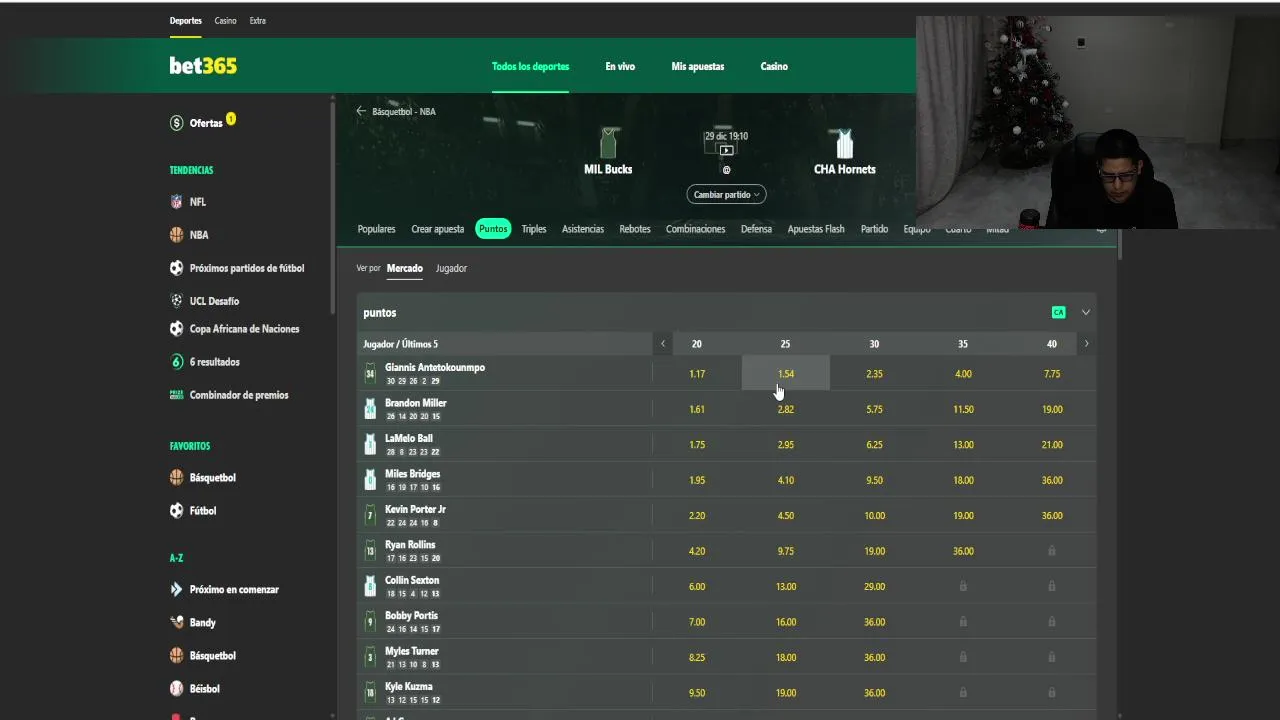This screenshot has width=1280, height=720.
Task: Click Ryan Rollins jersey number 13 icon
Action: click(x=370, y=551)
